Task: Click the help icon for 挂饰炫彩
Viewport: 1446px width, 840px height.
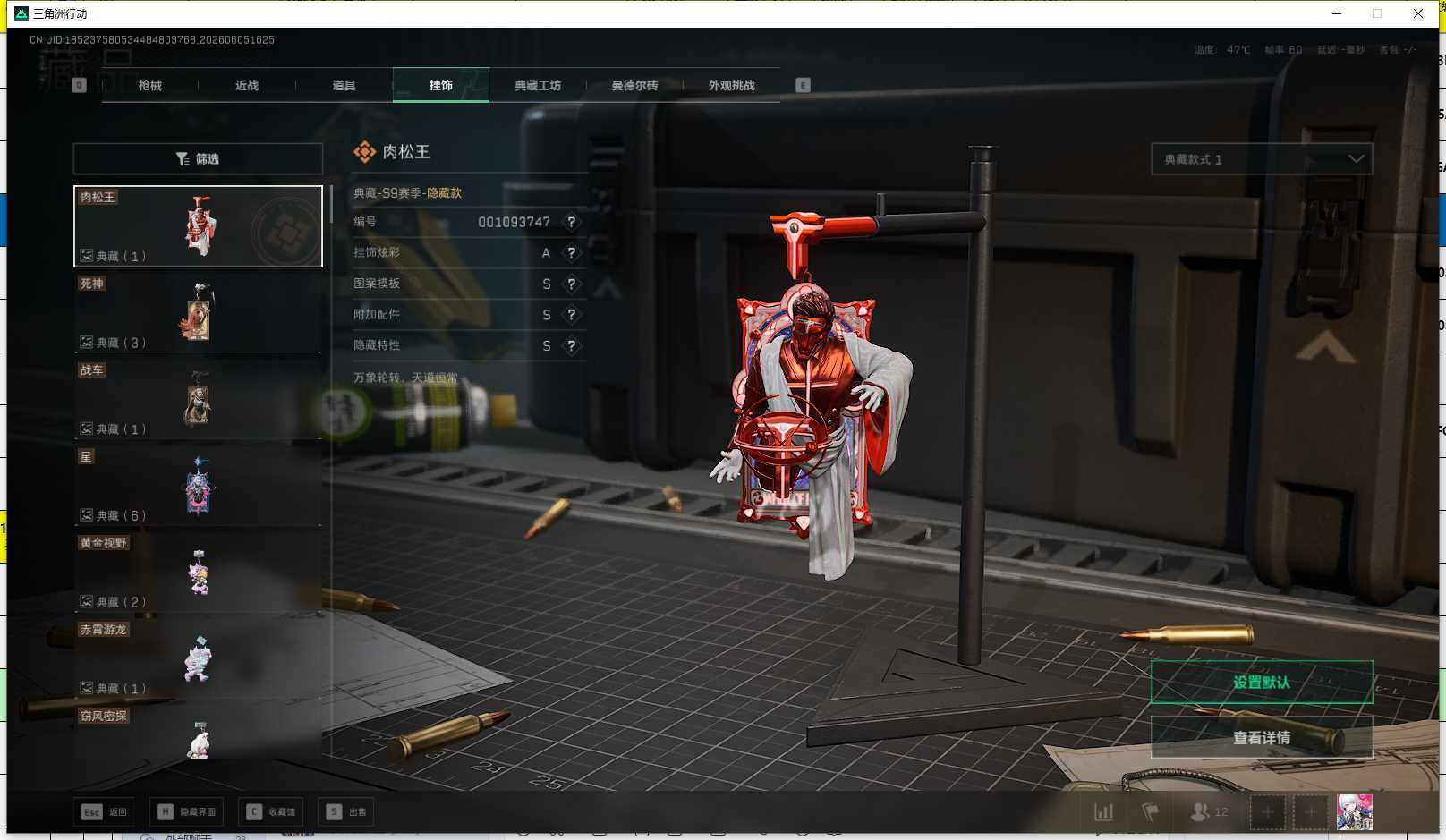Action: click(571, 253)
